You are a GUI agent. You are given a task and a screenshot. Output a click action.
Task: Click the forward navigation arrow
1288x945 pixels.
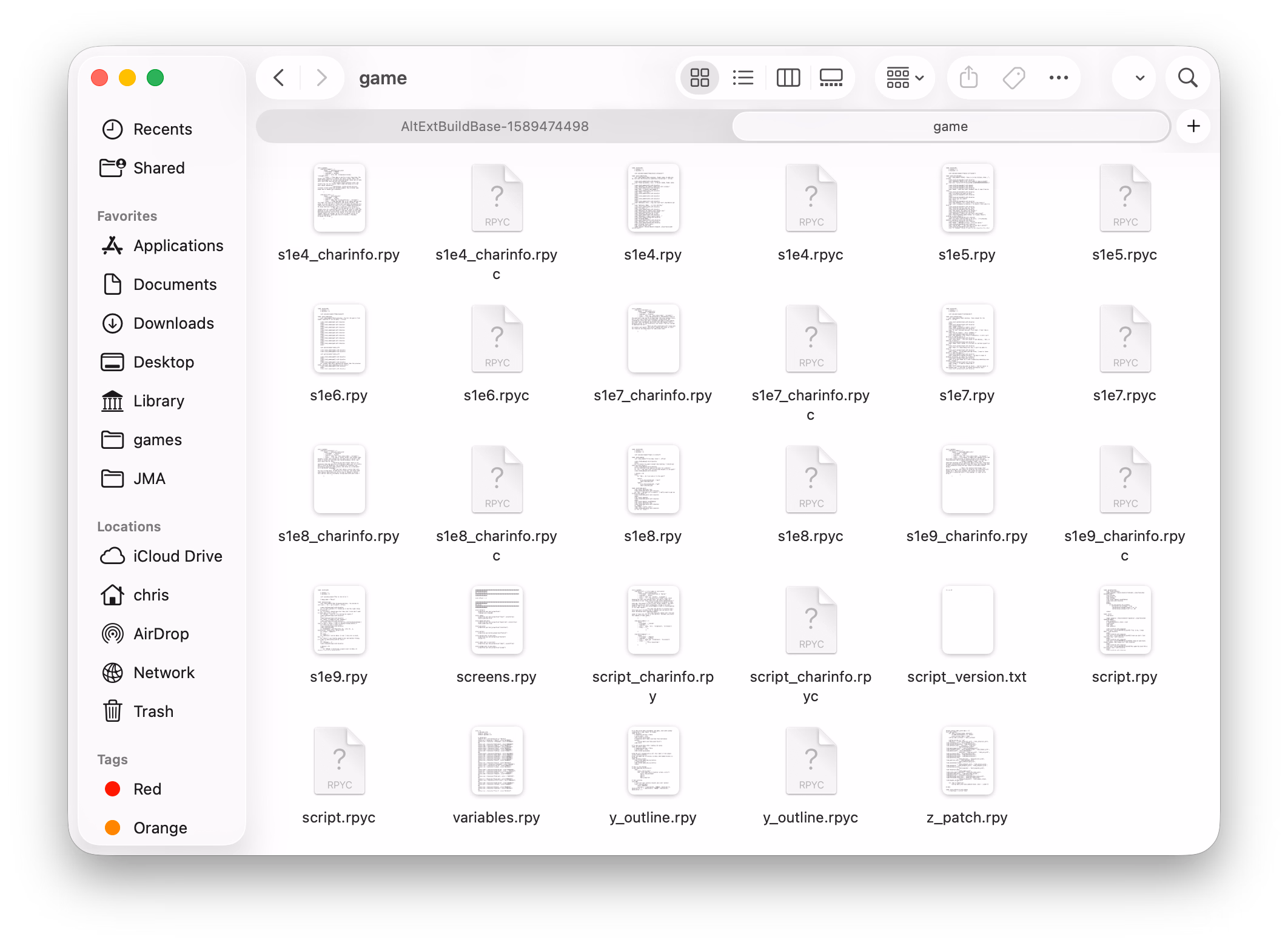pyautogui.click(x=321, y=78)
